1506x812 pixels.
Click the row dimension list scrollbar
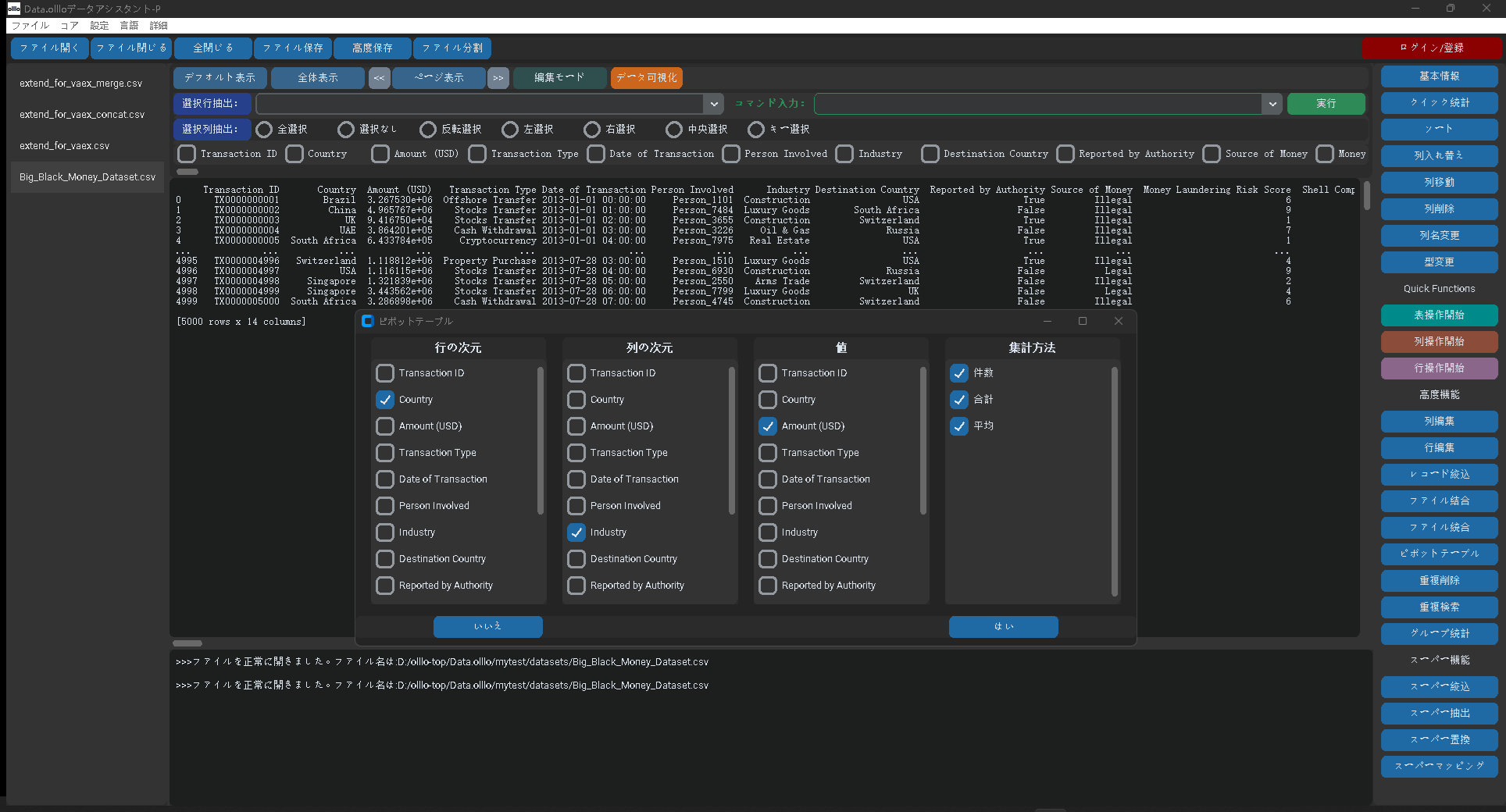tap(540, 441)
